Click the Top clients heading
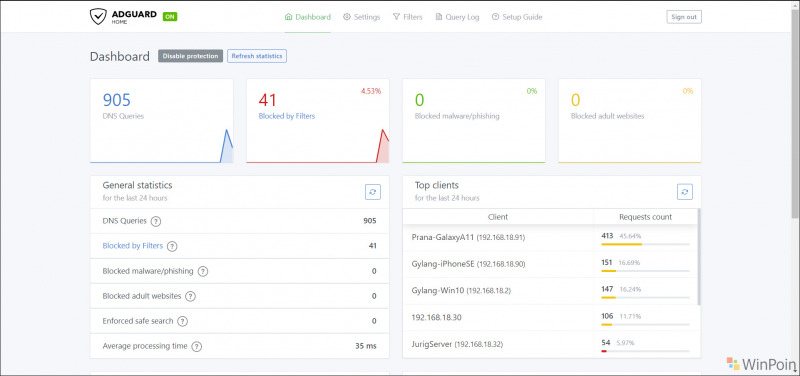This screenshot has width=800, height=376. 437,185
